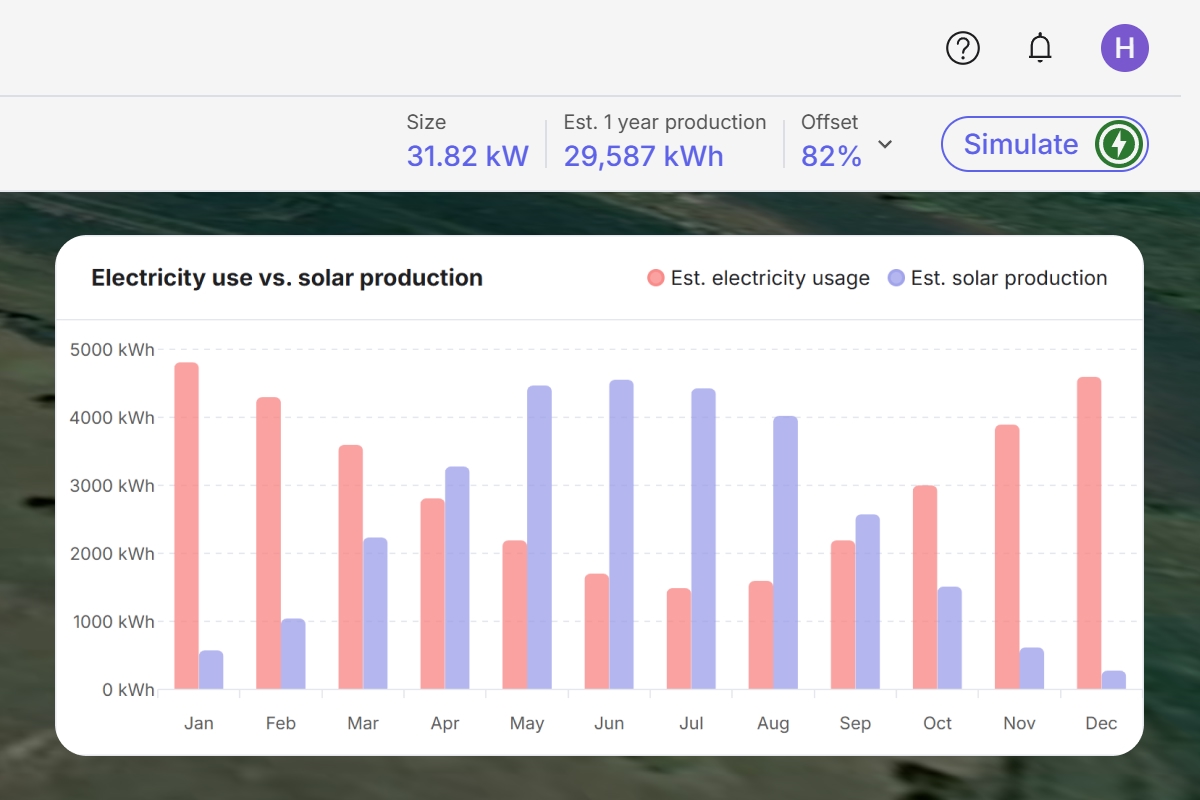Select the August solar production bar
Screen dimensions: 1200x800
(x=786, y=553)
